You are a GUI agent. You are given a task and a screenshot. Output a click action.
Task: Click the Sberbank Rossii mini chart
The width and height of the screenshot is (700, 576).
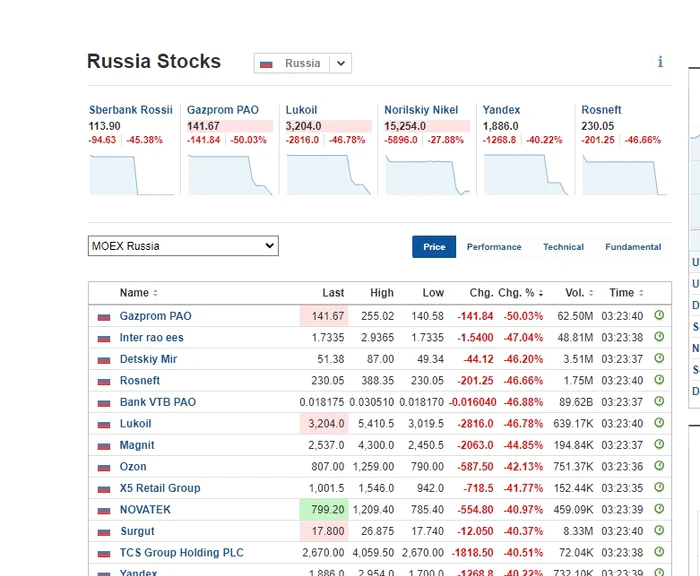tap(132, 175)
